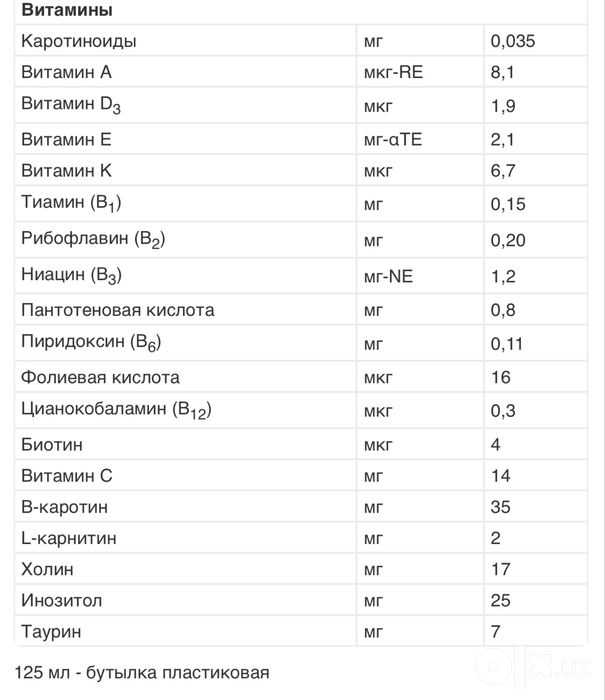This screenshot has height=700, width=605.
Task: Click the Витамины table header
Action: 67,10
